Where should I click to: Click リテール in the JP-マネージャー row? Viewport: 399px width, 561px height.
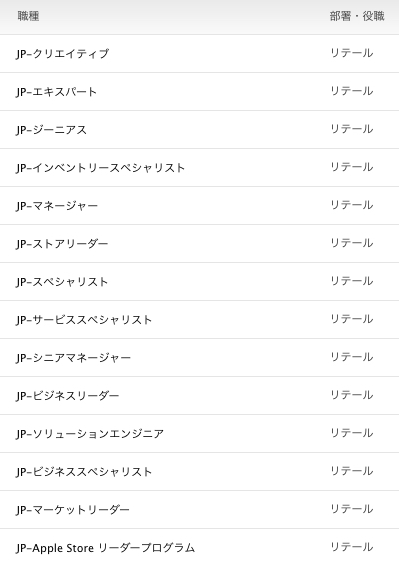(351, 205)
